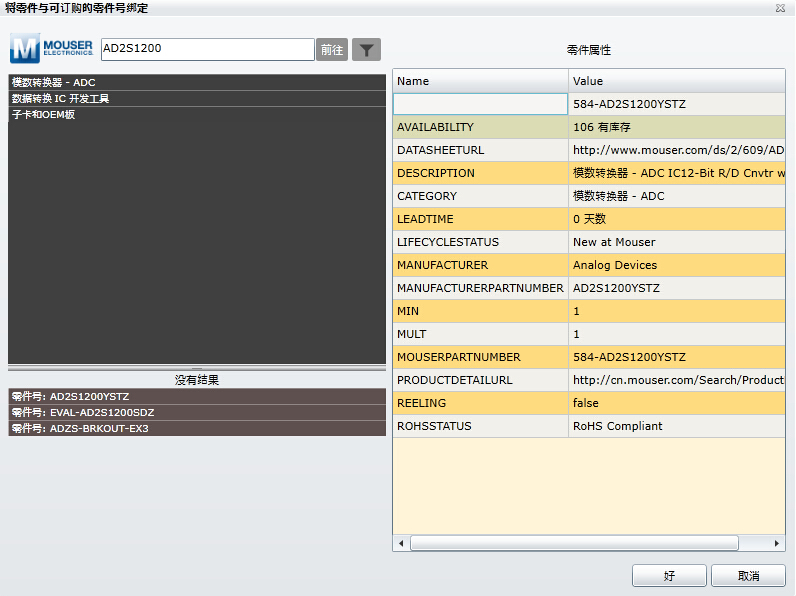Click the AVAILABILITY row name
This screenshot has width=796, height=596.
pyautogui.click(x=435, y=127)
